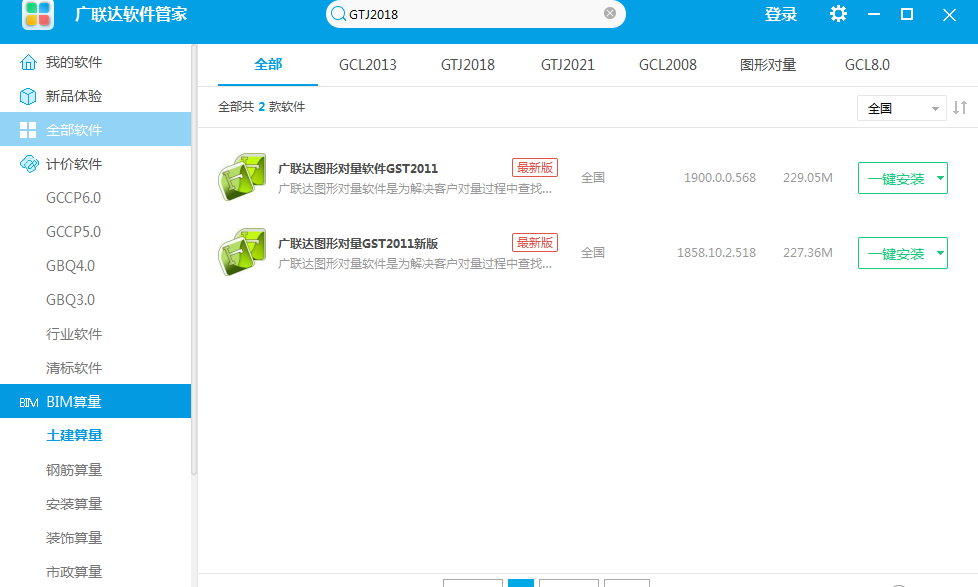Switch to the 全部 tab
The width and height of the screenshot is (978, 587).
(268, 64)
